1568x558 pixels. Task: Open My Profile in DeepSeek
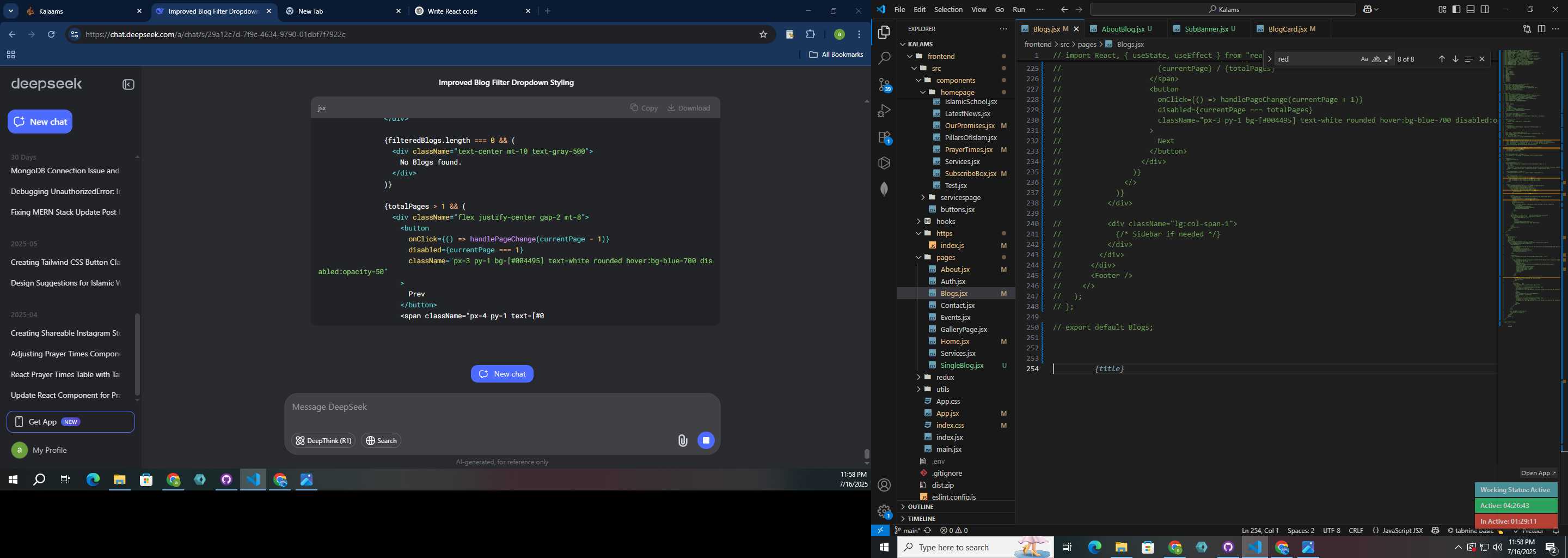71,450
